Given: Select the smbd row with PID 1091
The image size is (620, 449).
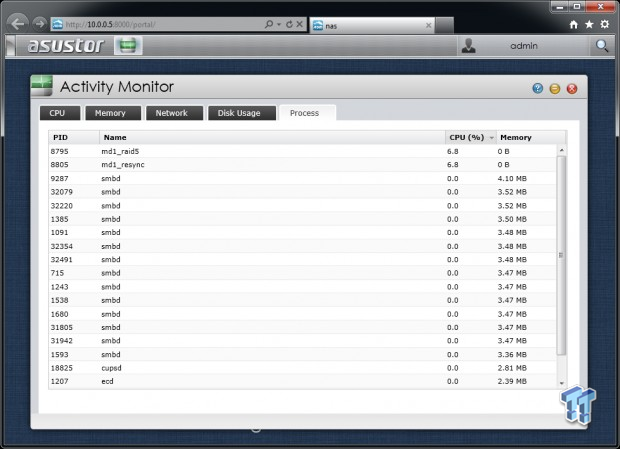Looking at the screenshot, I should (x=302, y=232).
